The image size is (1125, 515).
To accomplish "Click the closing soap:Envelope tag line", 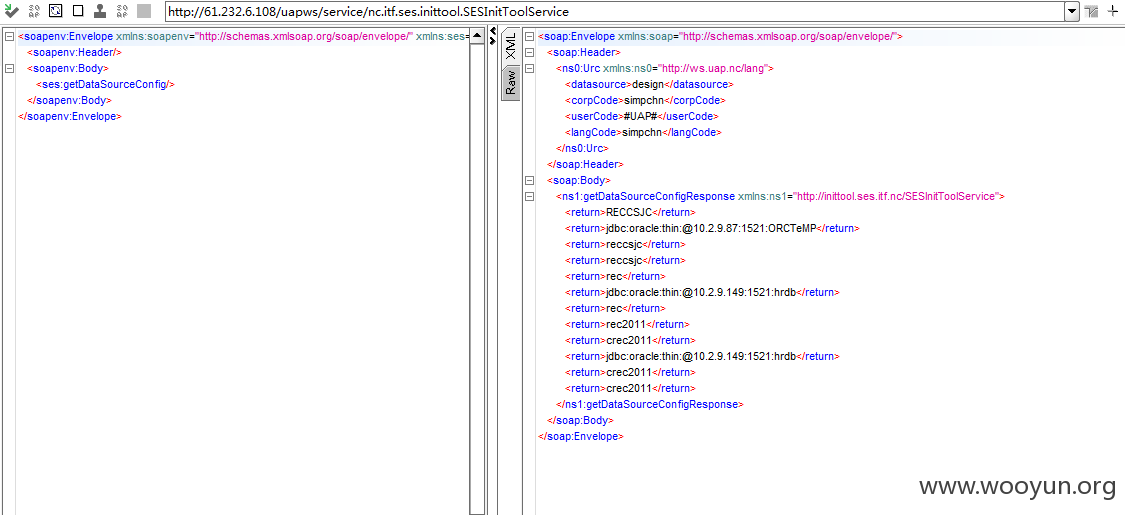I will 580,436.
